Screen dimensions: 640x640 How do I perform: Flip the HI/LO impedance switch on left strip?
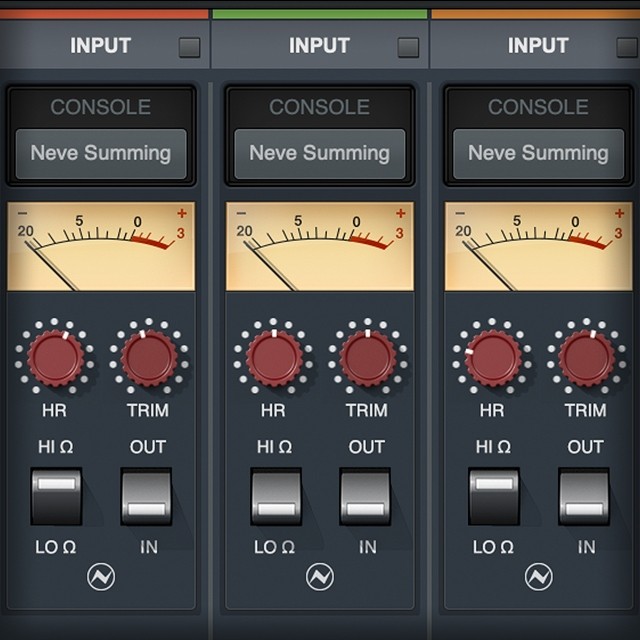pos(56,497)
